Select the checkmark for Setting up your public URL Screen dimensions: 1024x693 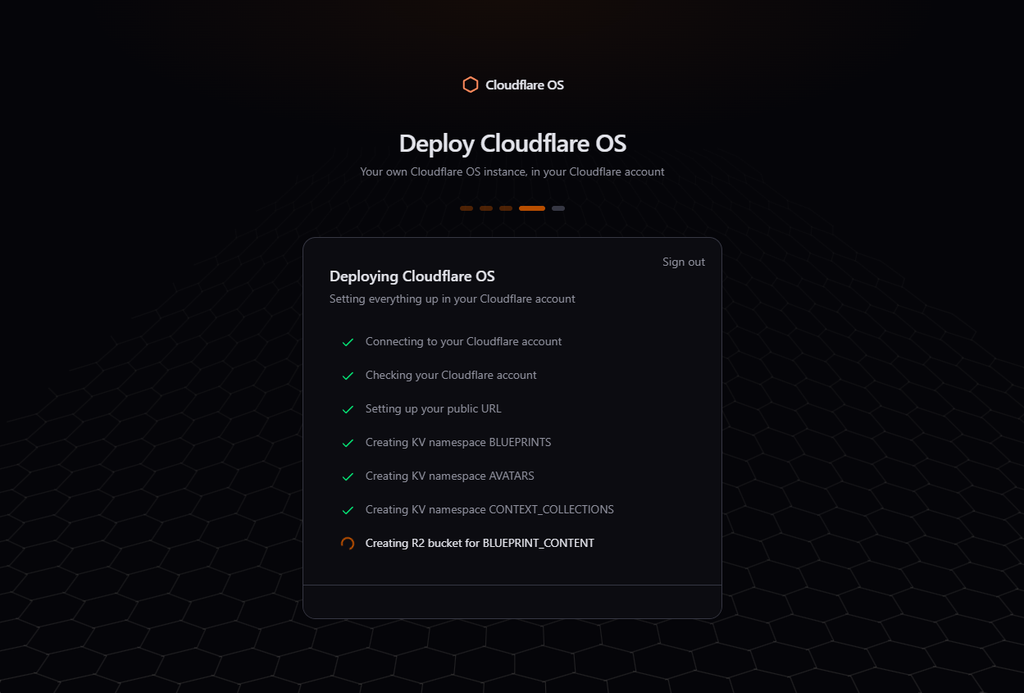click(x=348, y=410)
